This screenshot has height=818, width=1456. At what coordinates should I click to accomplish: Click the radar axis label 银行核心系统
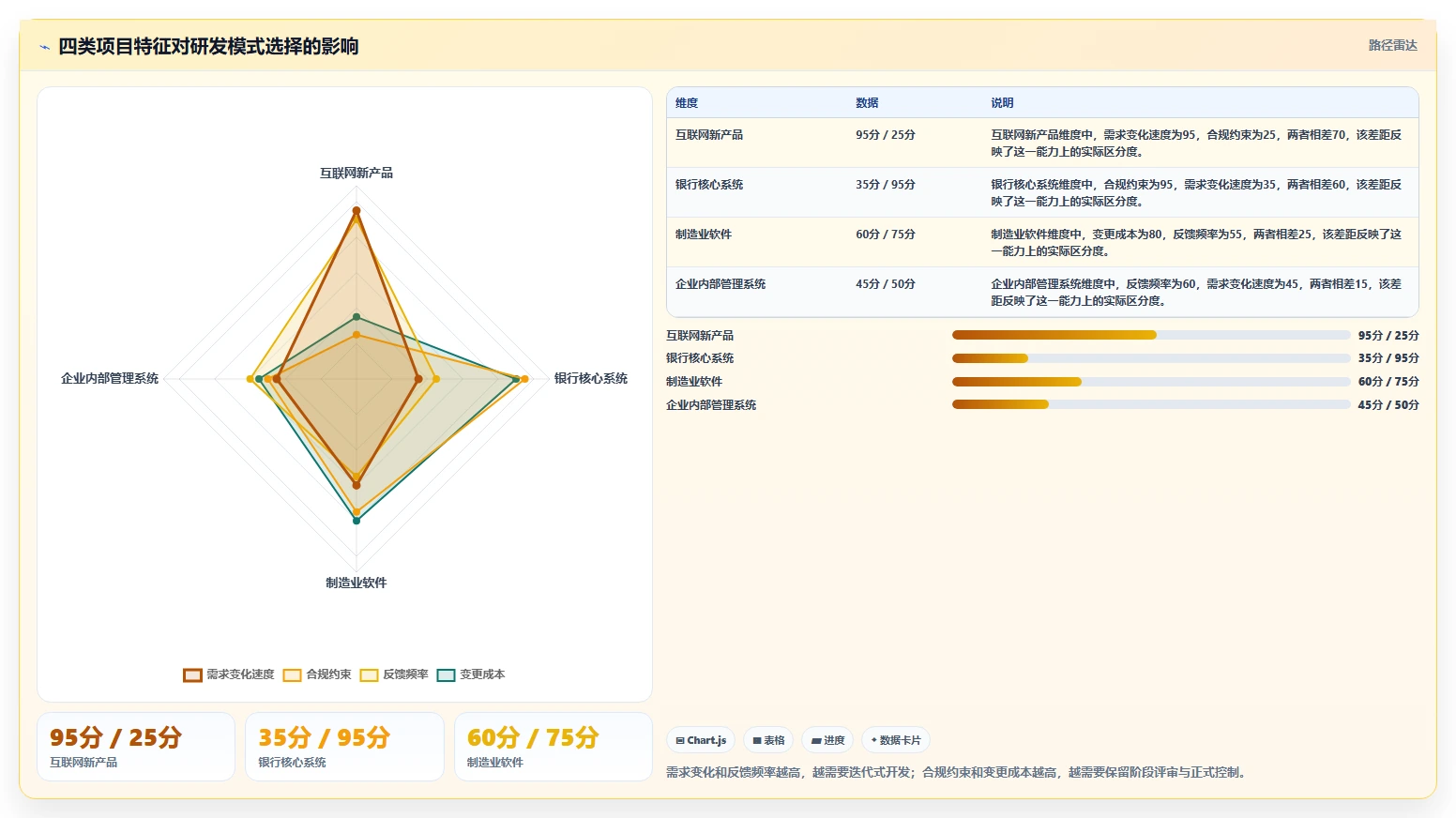point(591,379)
